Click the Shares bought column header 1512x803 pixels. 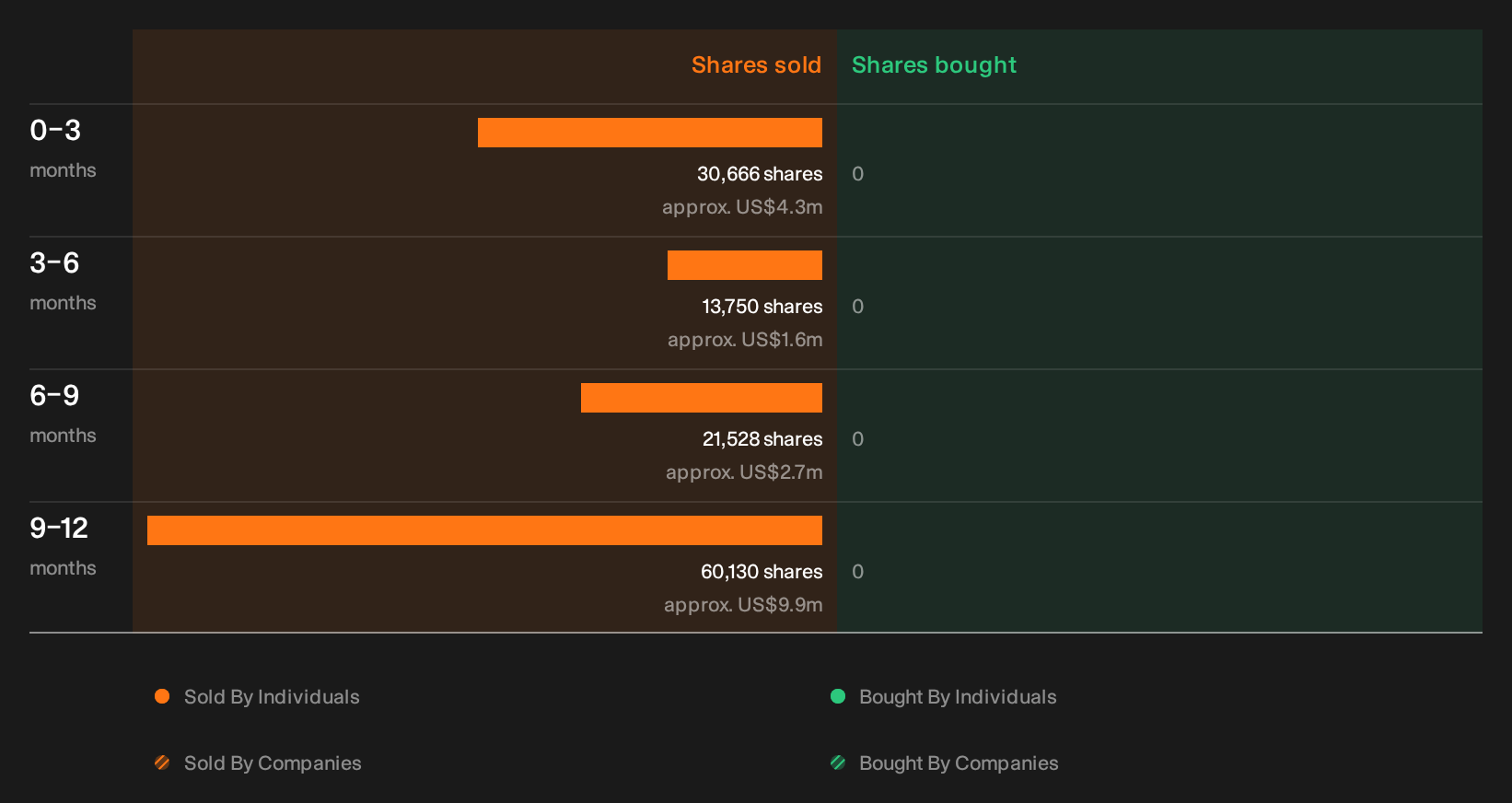tap(934, 65)
